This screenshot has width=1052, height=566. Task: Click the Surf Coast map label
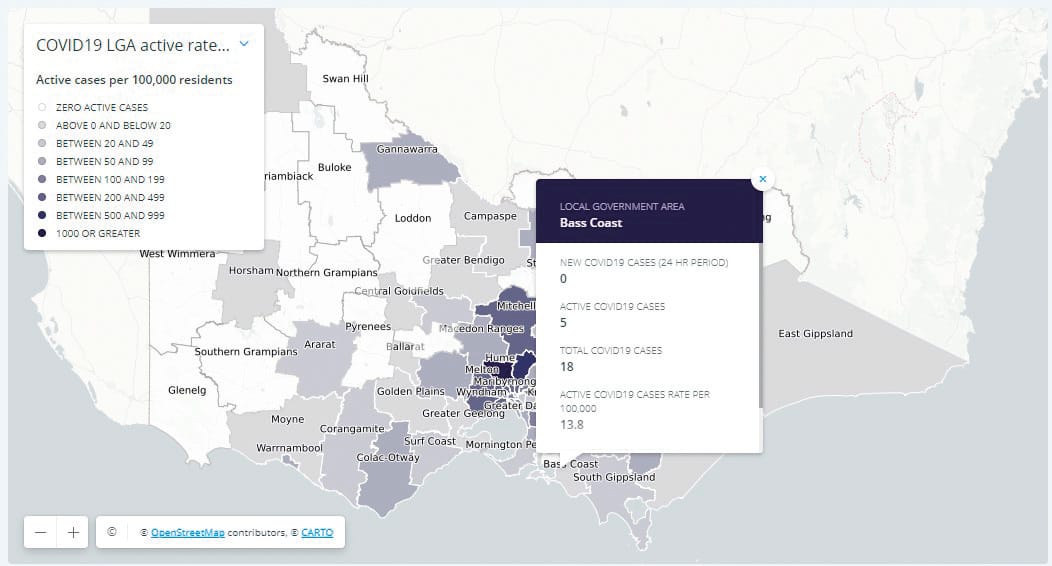tap(429, 441)
